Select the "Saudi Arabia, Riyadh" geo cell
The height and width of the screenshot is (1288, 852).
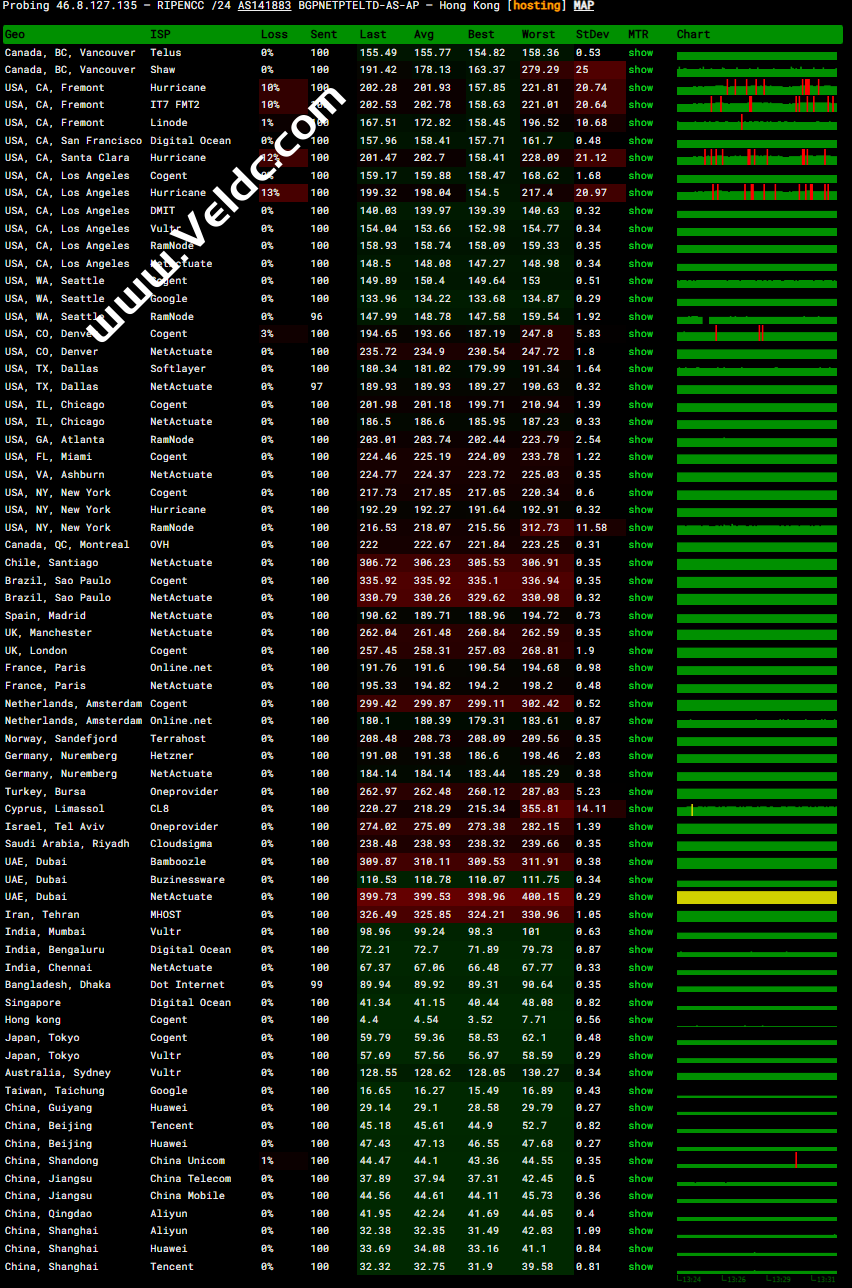(x=67, y=844)
